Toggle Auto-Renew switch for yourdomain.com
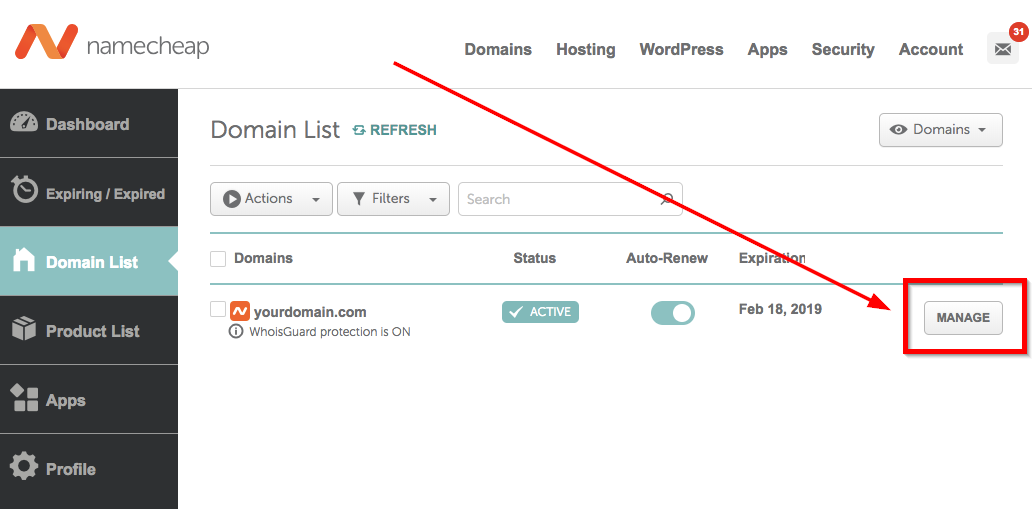 click(x=672, y=313)
